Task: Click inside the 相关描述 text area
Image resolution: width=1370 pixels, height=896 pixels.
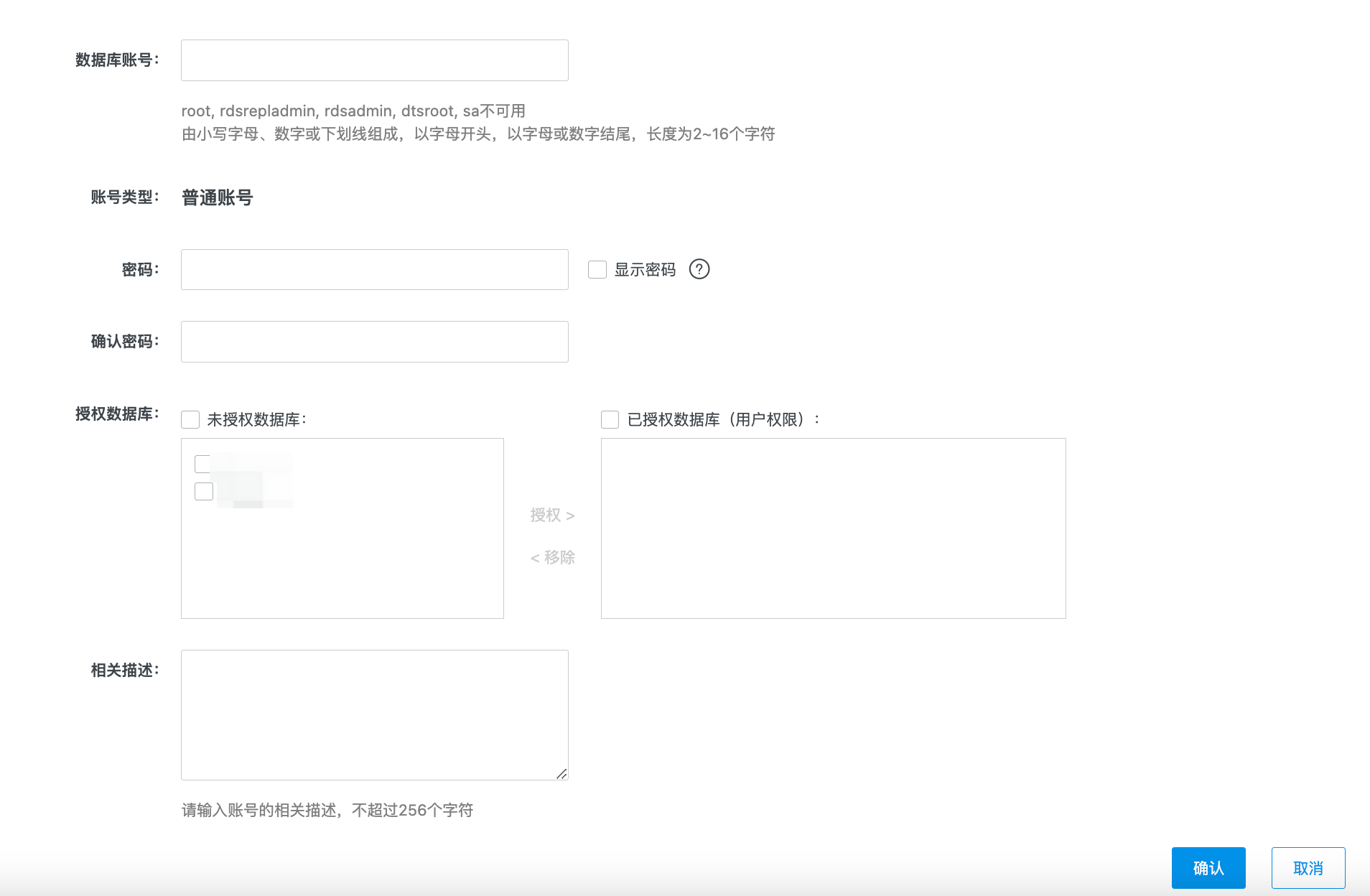Action: pyautogui.click(x=374, y=714)
